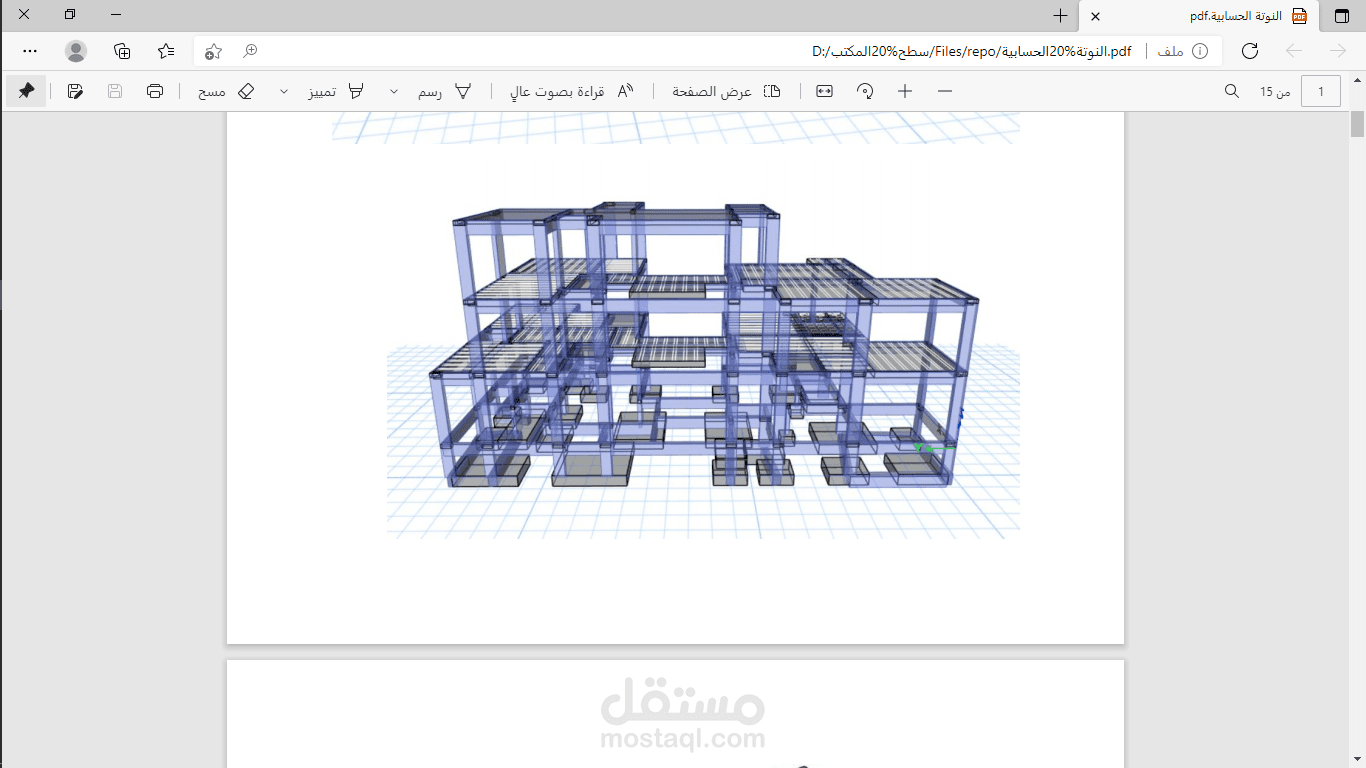Select the Erase (مسح) tool
The height and width of the screenshot is (768, 1366).
(x=226, y=91)
